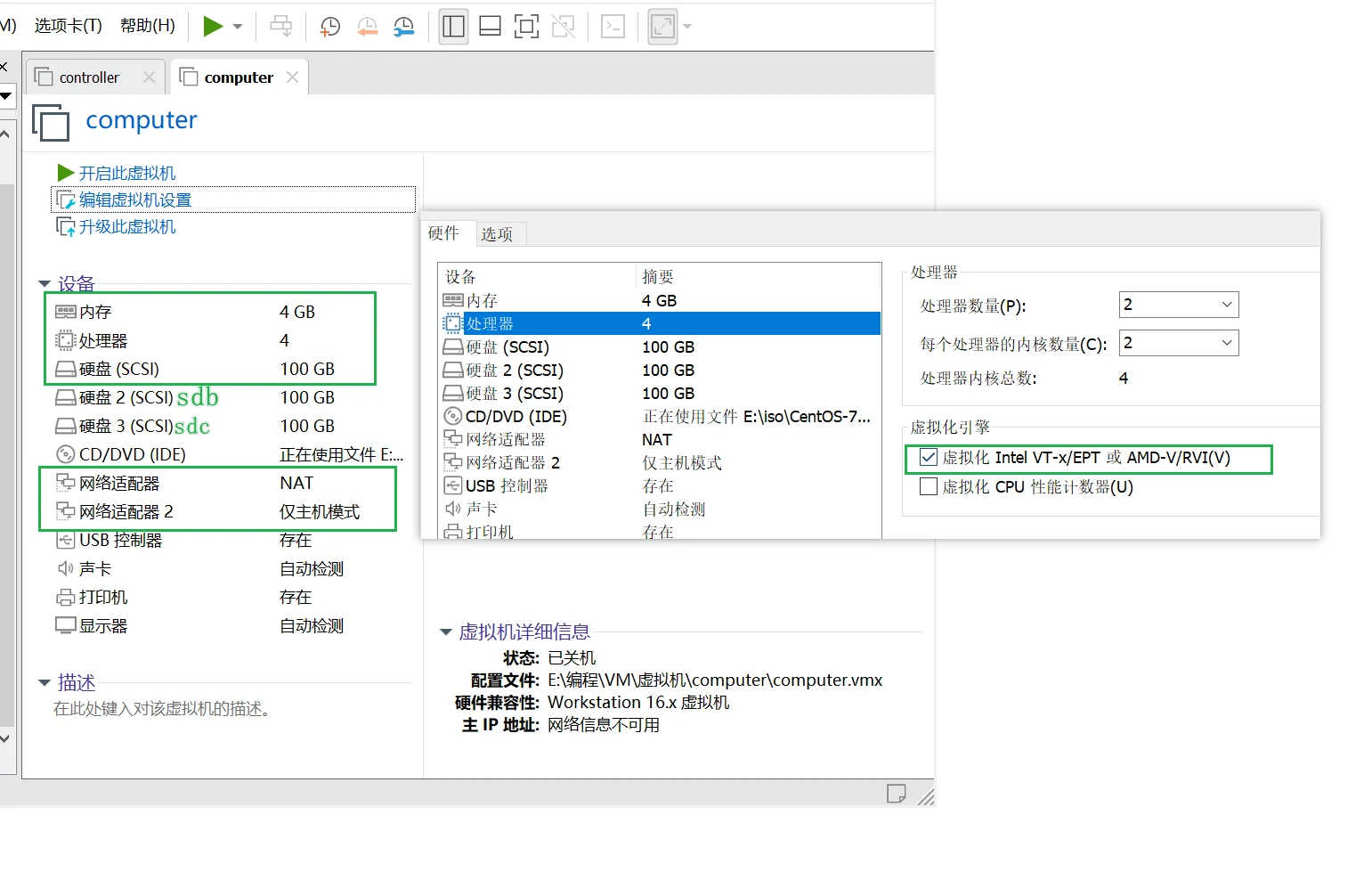1372x880 pixels.
Task: Click 开启此虚拟机 link
Action: (126, 173)
